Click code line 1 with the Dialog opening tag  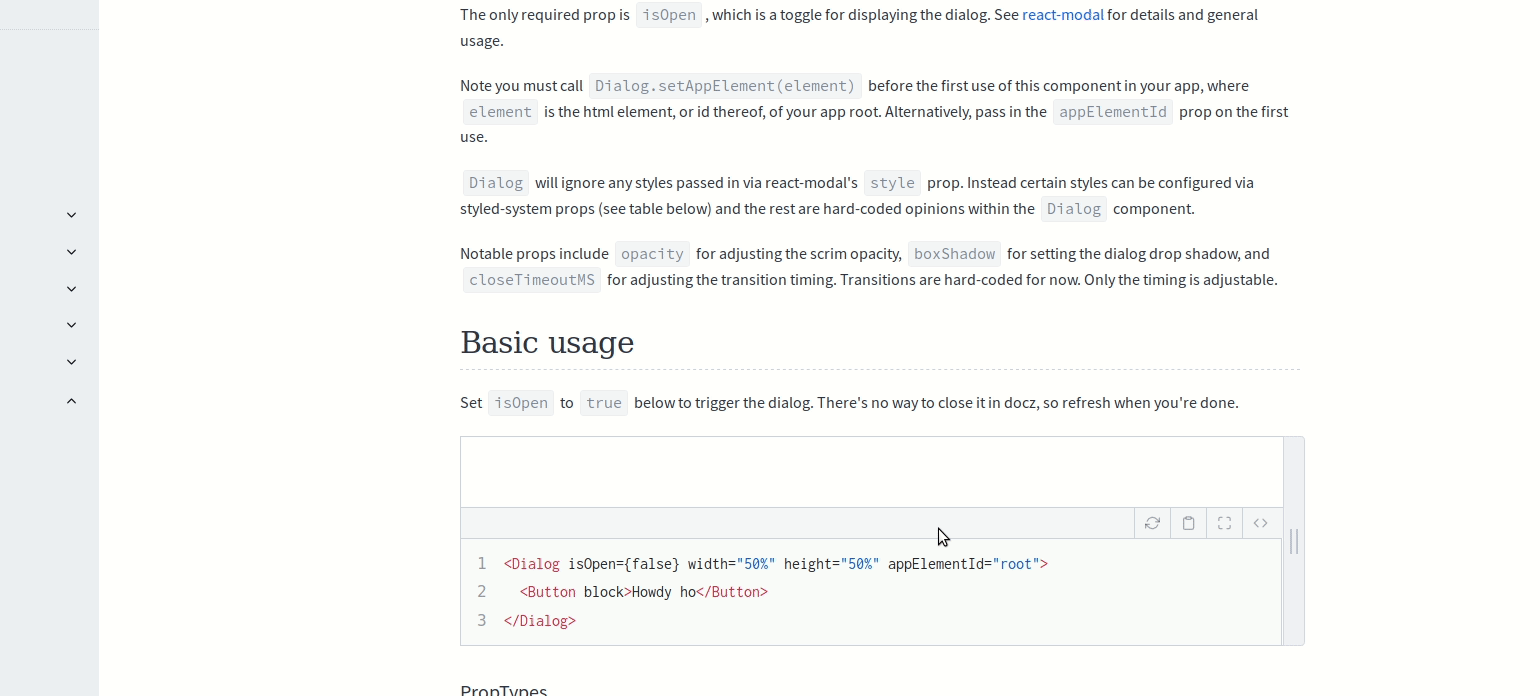coord(775,564)
